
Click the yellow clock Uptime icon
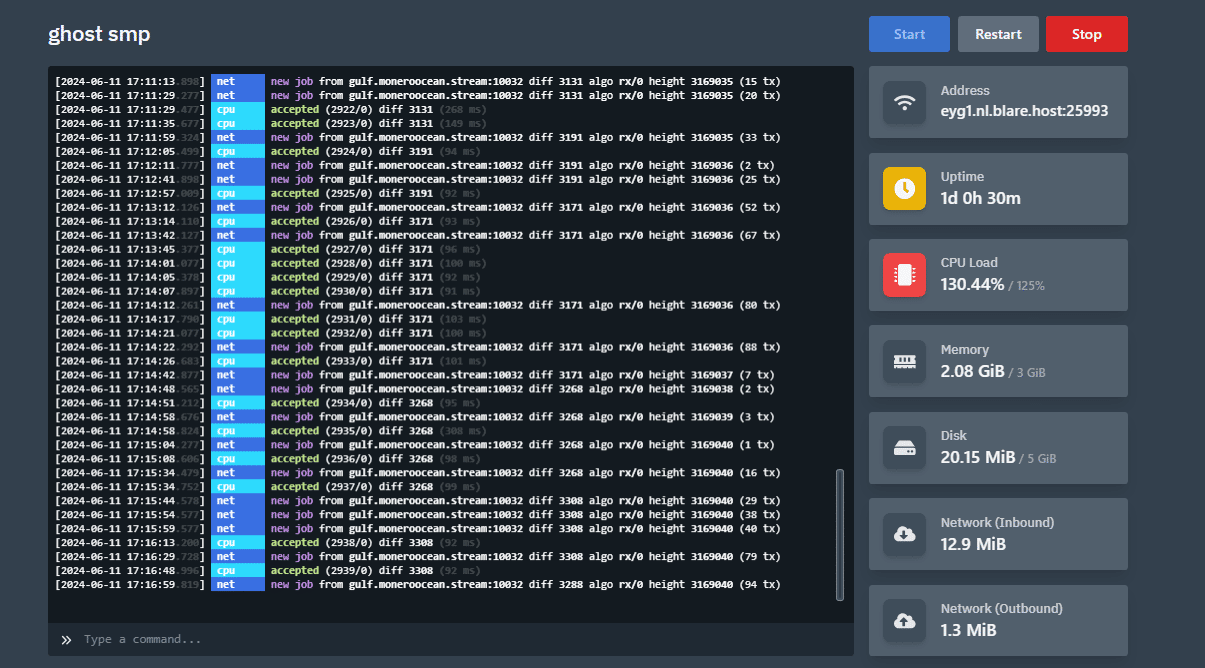click(x=904, y=188)
